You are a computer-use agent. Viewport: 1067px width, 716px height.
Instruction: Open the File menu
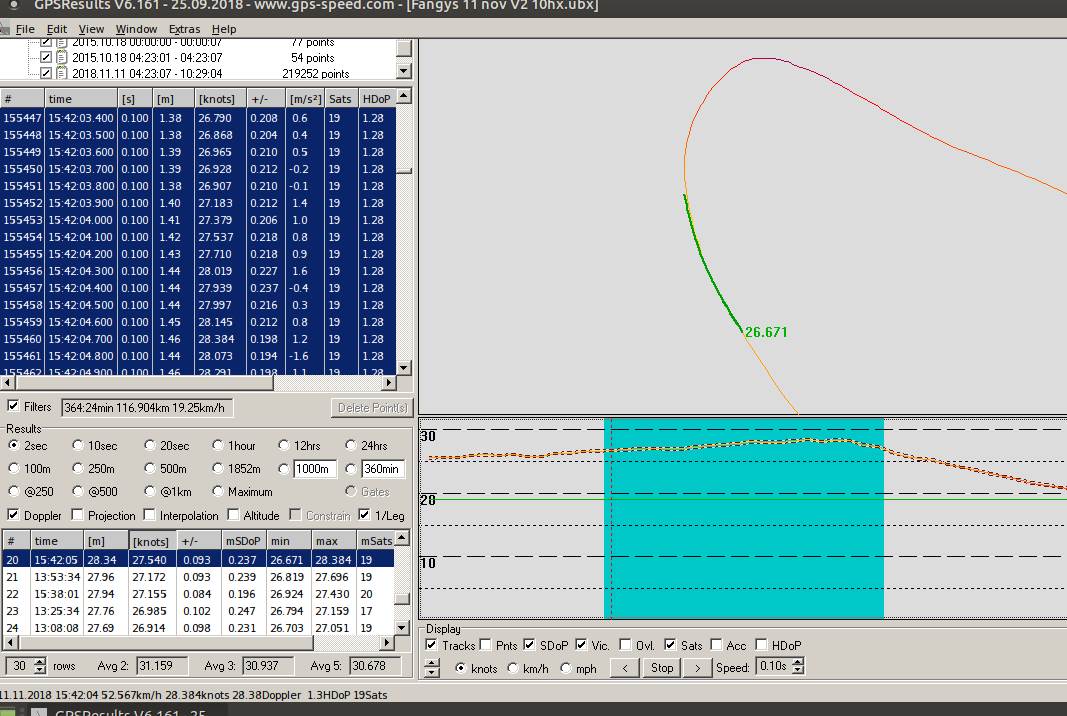click(25, 29)
